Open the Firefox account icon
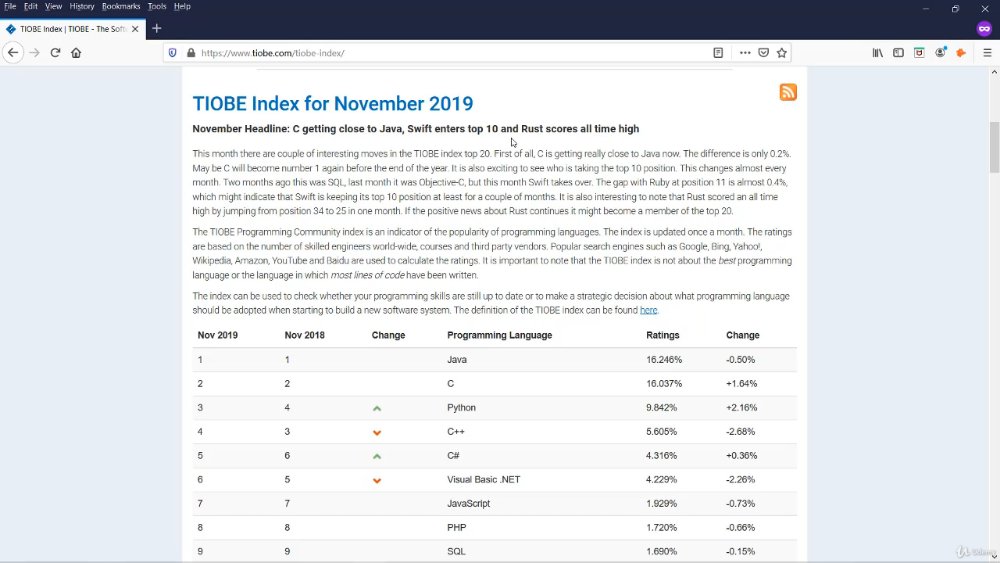The width and height of the screenshot is (1000, 563). [x=940, y=53]
